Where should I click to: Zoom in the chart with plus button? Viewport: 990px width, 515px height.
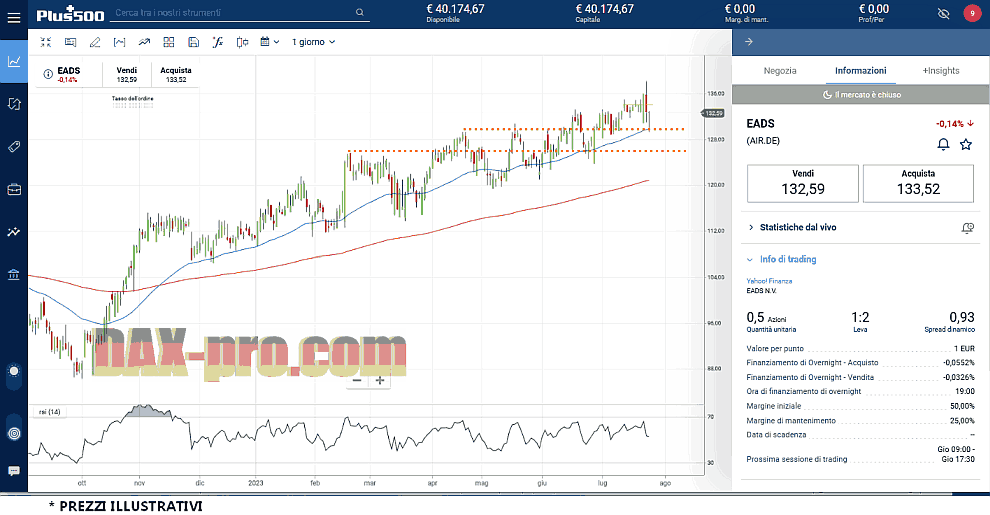(380, 380)
